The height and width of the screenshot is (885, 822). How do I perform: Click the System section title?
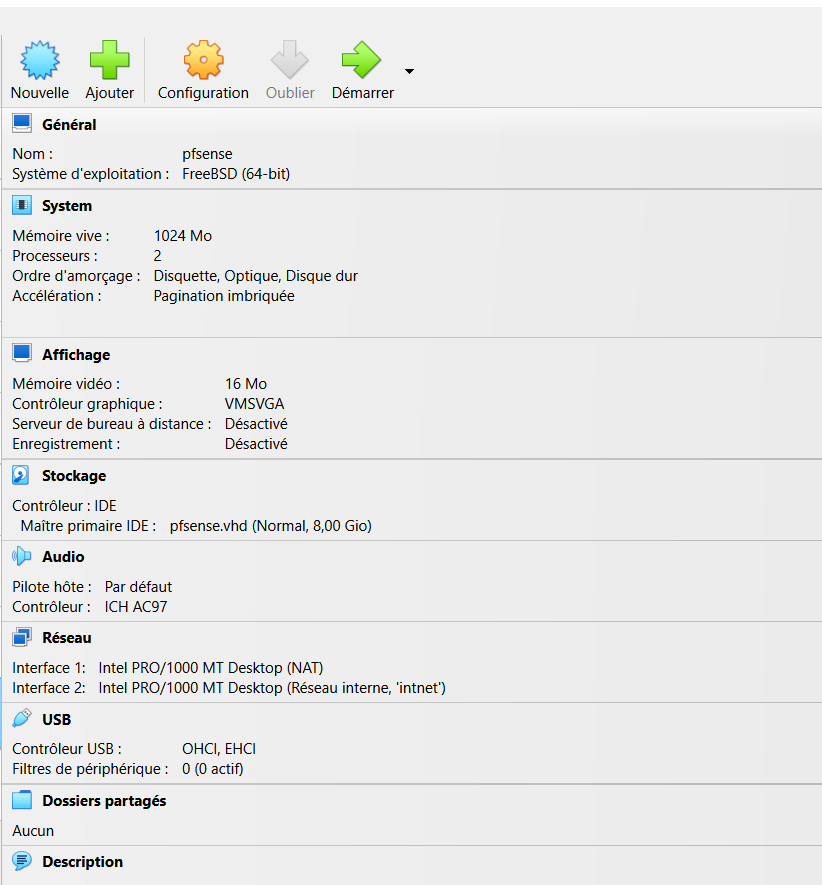tap(66, 206)
